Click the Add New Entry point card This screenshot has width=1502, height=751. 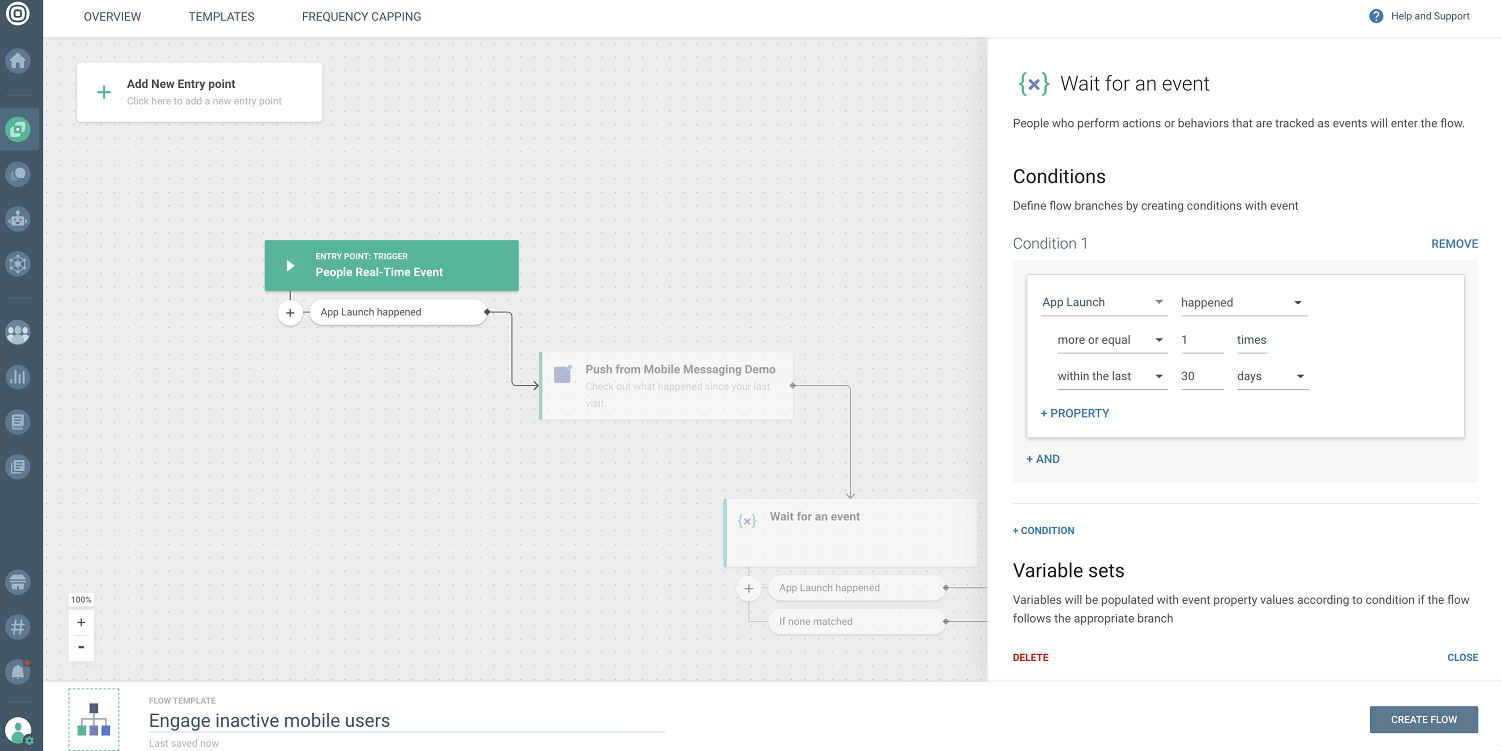click(x=200, y=92)
